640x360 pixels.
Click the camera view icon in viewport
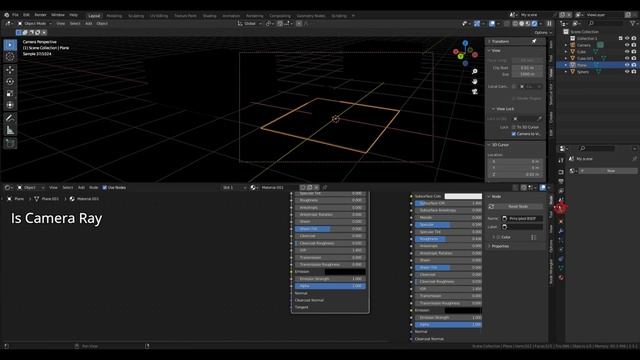(475, 92)
